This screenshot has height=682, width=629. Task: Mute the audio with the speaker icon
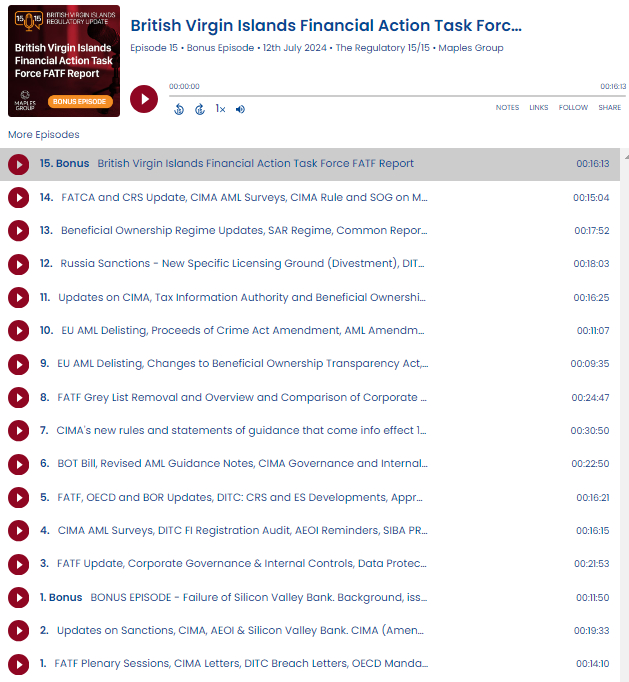241,109
